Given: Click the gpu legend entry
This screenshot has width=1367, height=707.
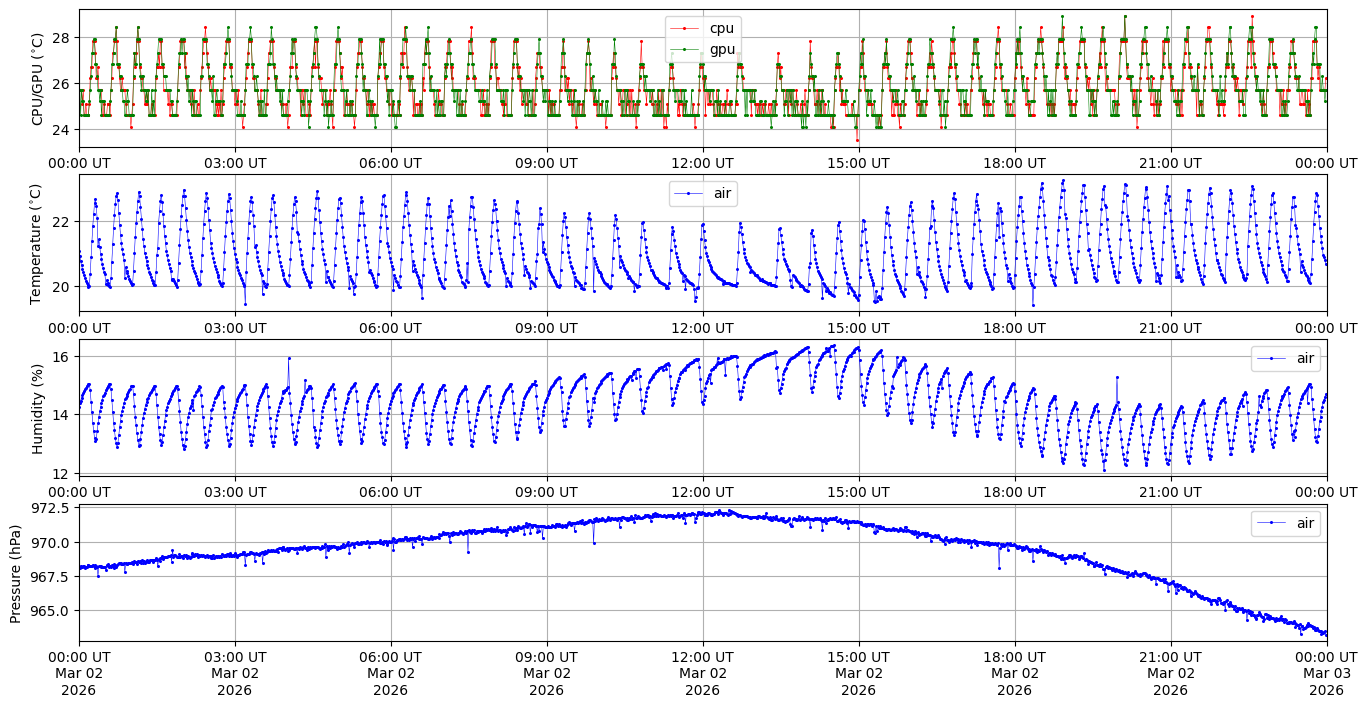Looking at the screenshot, I should point(720,49).
